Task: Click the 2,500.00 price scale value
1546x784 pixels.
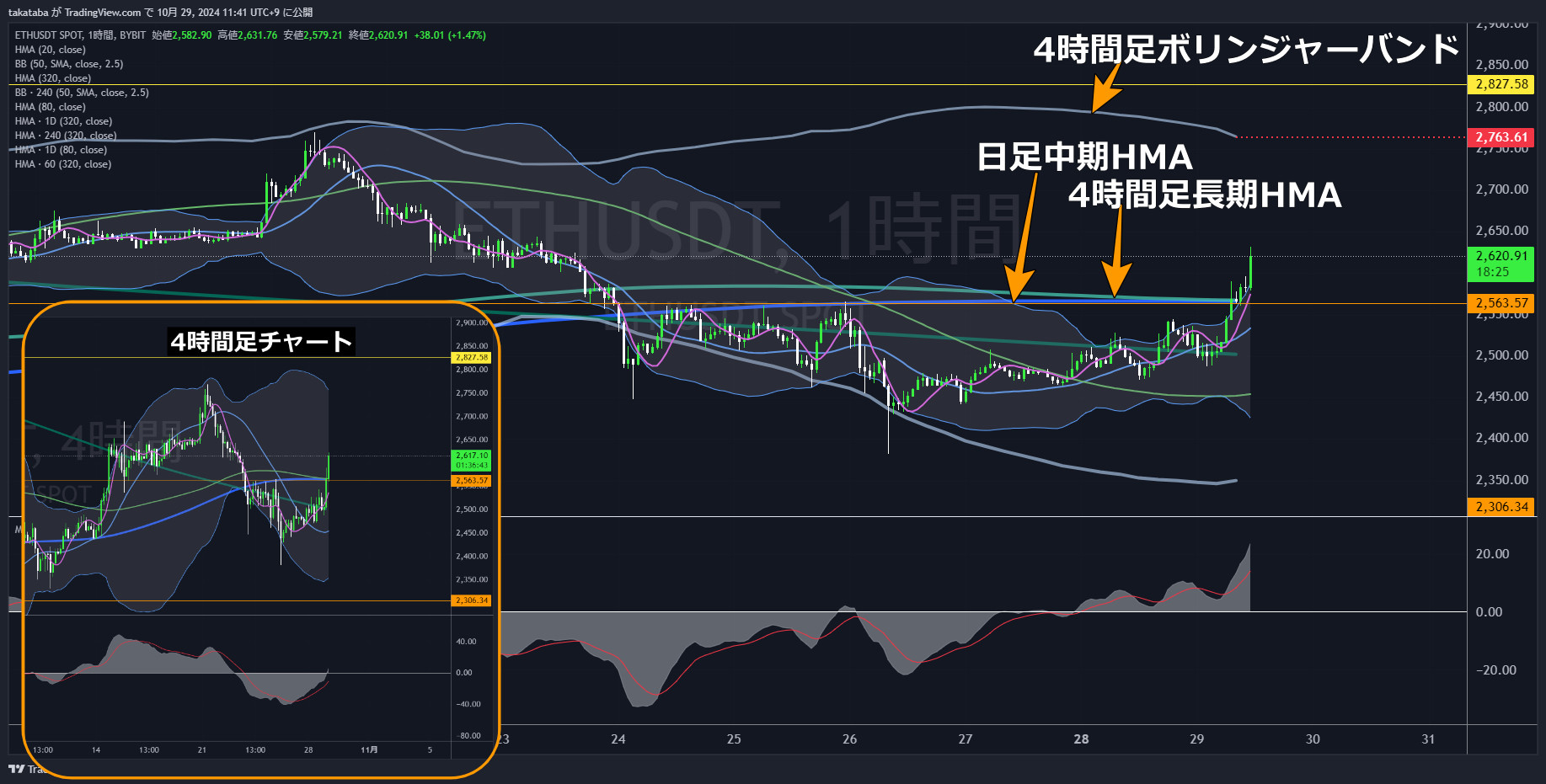Action: click(x=1501, y=355)
